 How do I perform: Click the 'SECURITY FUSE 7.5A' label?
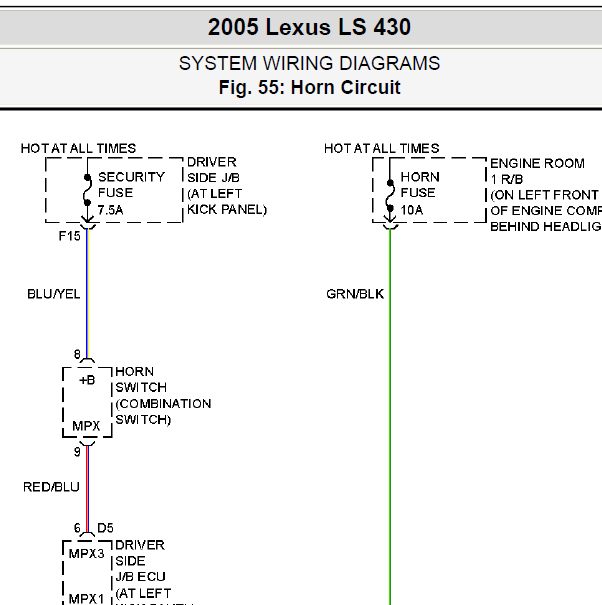[131, 193]
